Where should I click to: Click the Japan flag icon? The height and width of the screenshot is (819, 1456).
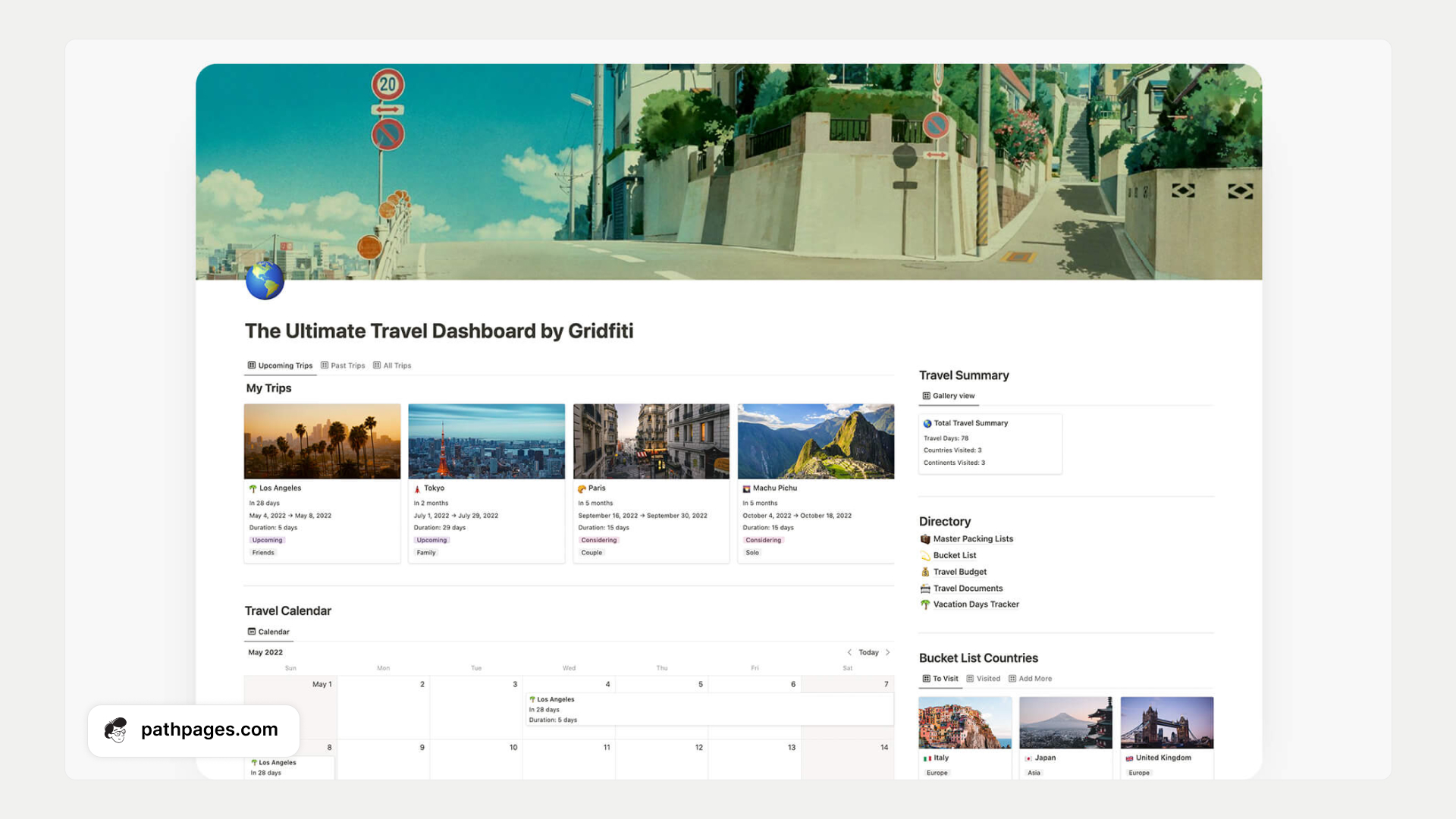[x=1028, y=758]
